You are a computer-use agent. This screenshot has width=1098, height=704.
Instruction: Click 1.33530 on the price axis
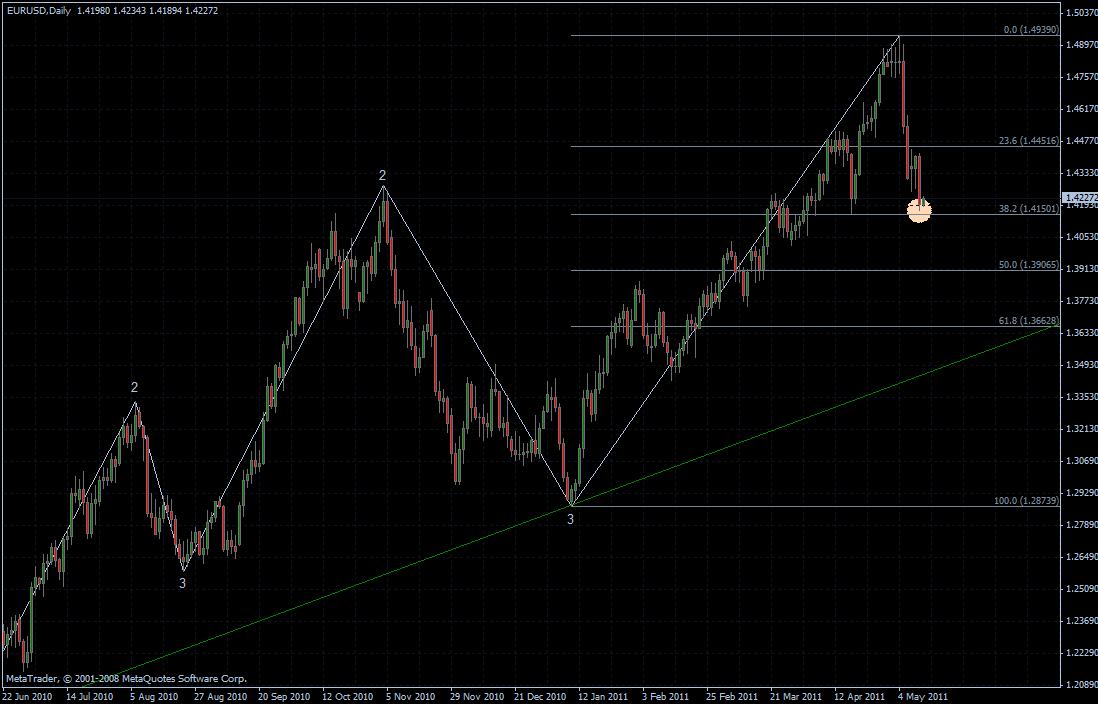coord(1082,396)
